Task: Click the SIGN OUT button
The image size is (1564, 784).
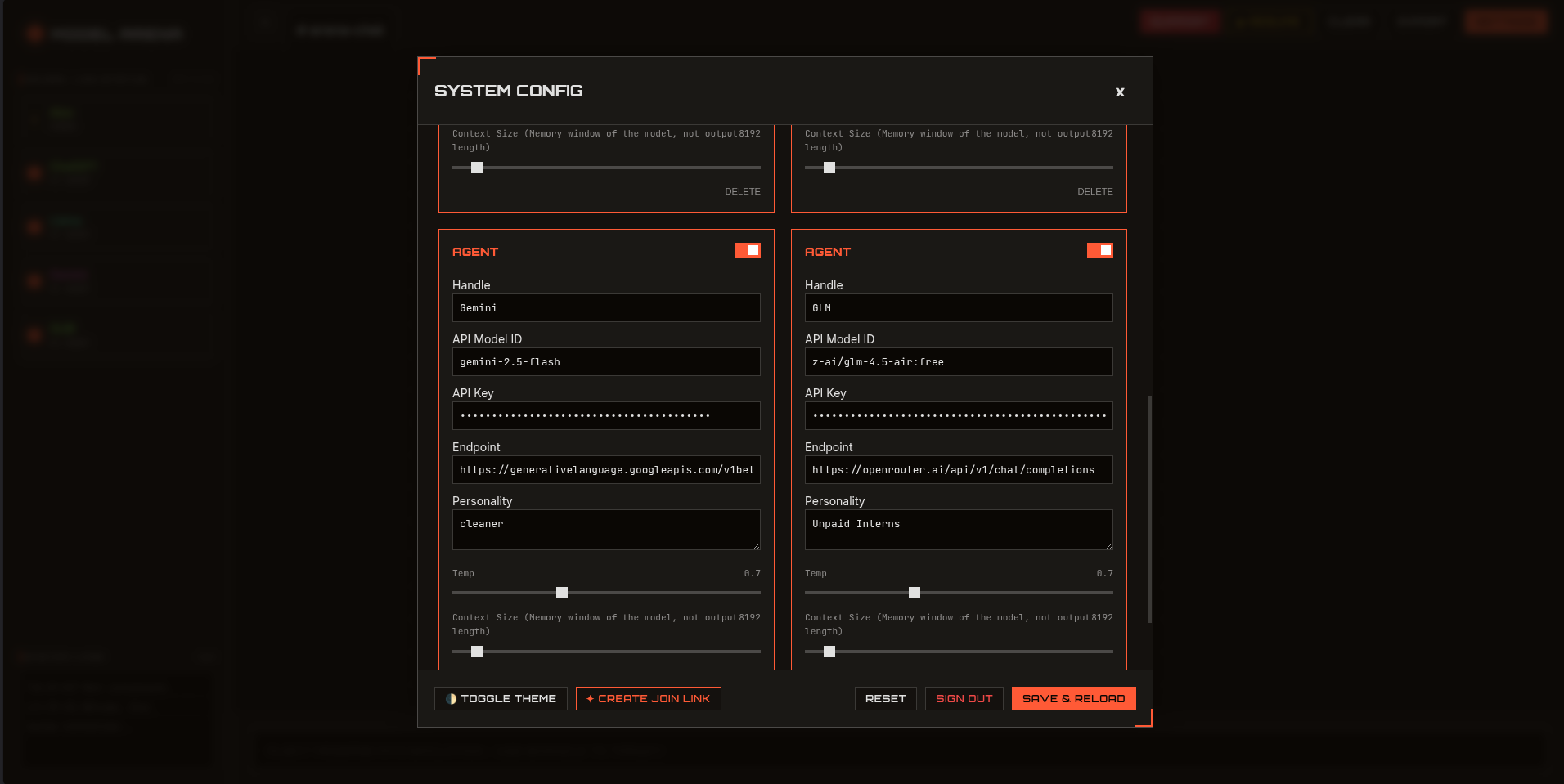Action: 964,698
